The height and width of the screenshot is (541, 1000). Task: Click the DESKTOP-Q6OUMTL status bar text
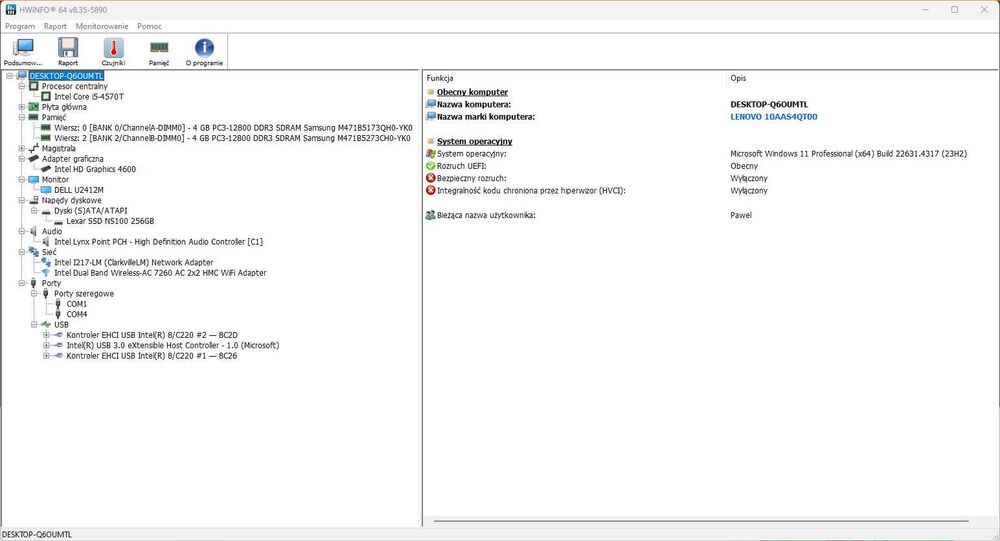pyautogui.click(x=37, y=535)
